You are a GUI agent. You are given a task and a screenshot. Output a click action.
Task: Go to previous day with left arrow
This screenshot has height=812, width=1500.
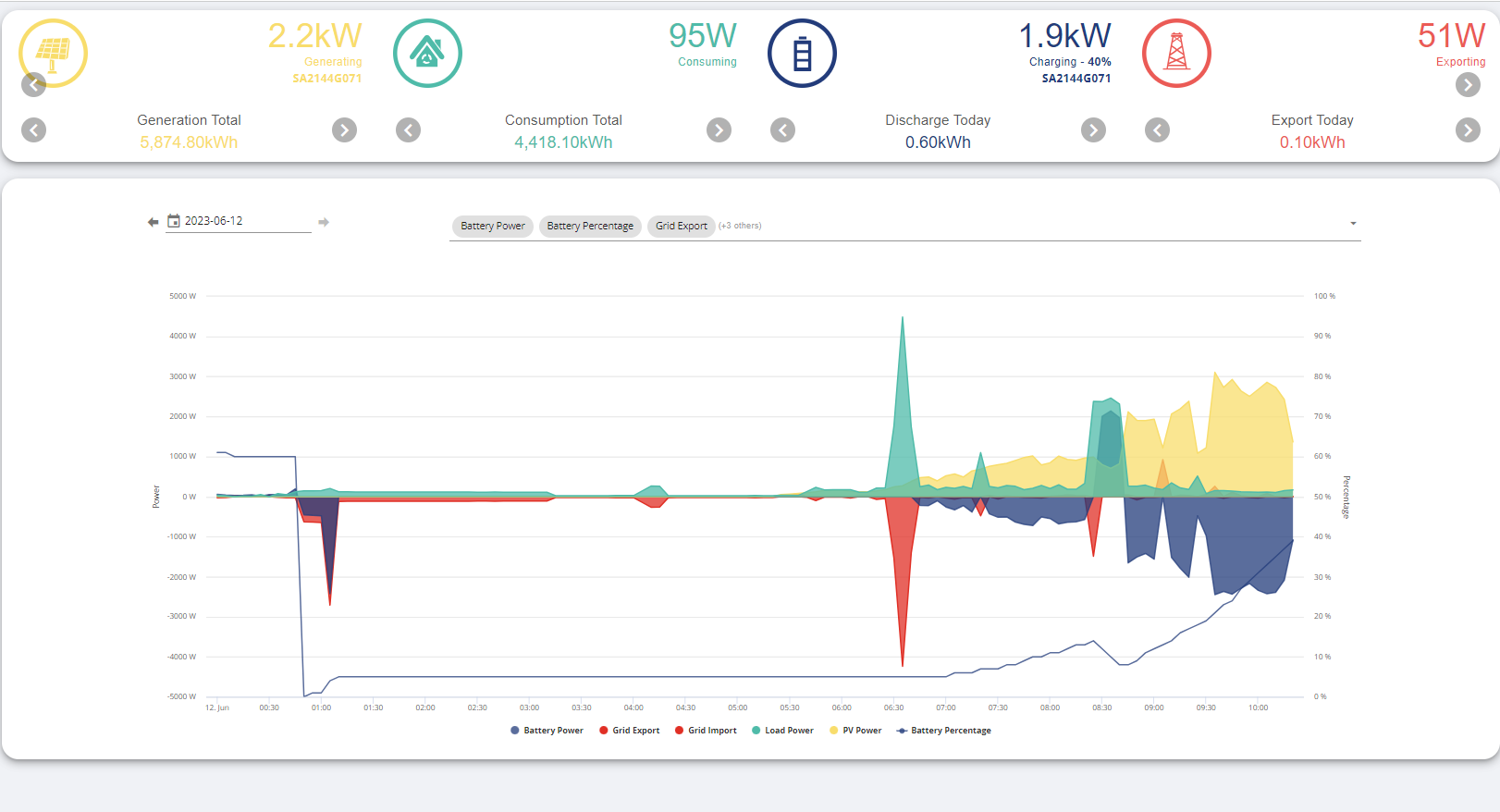(153, 222)
